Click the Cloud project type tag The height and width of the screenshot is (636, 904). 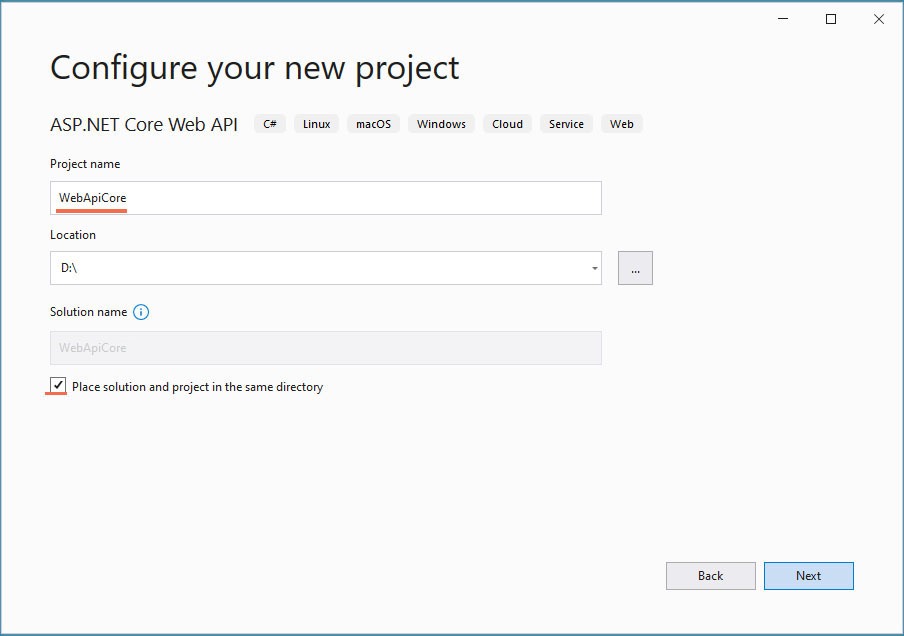pos(507,124)
